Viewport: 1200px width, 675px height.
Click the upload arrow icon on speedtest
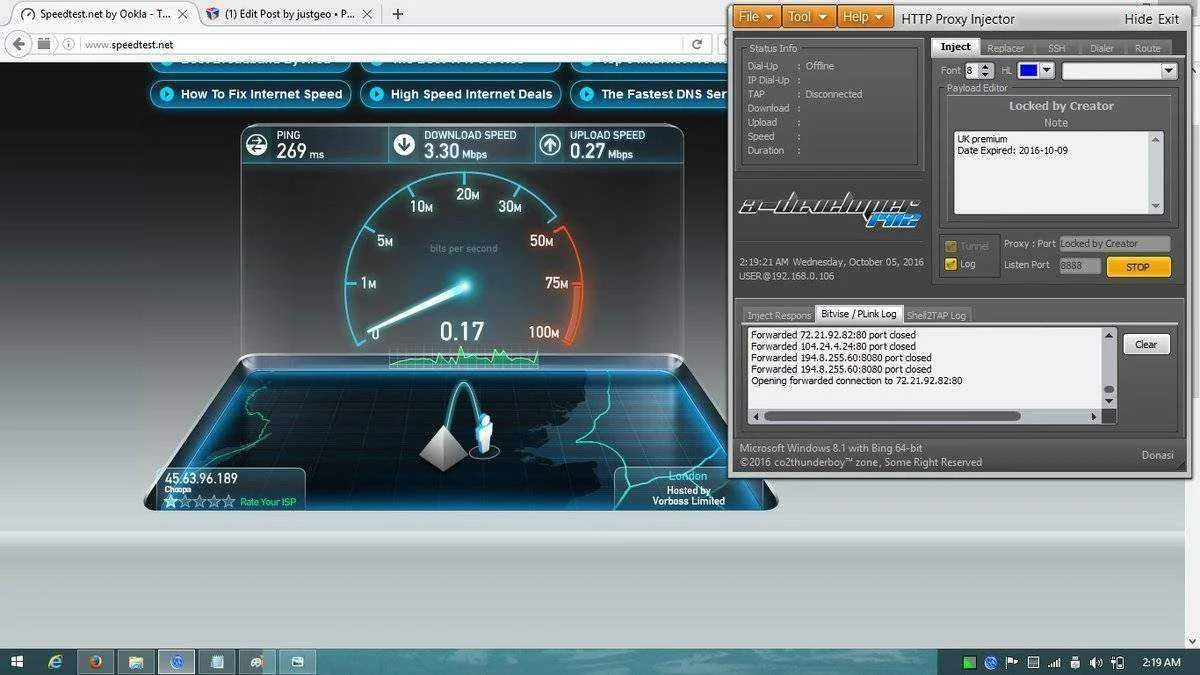(x=550, y=145)
